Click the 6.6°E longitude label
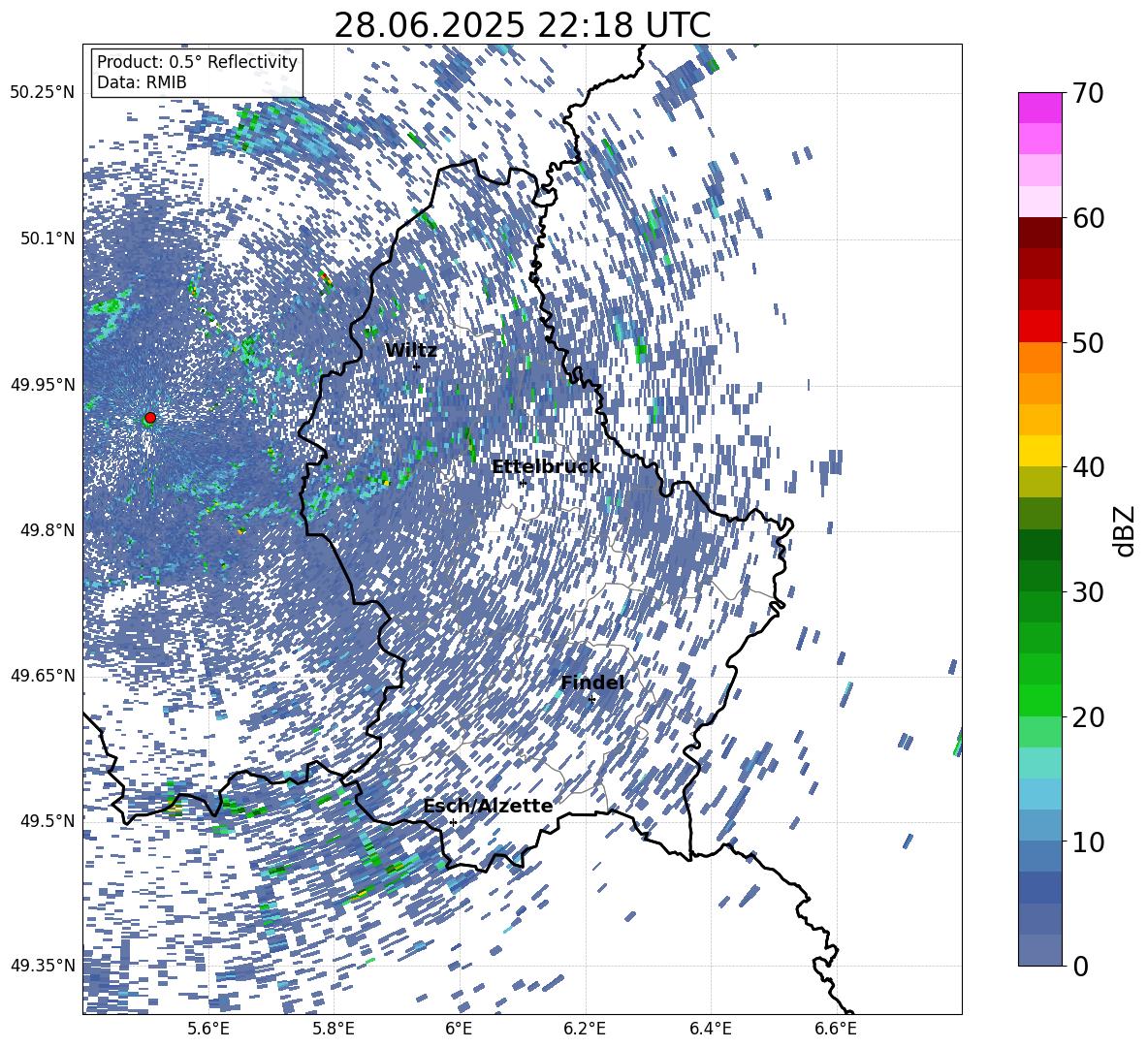The width and height of the screenshot is (1148, 1048). (x=836, y=1029)
